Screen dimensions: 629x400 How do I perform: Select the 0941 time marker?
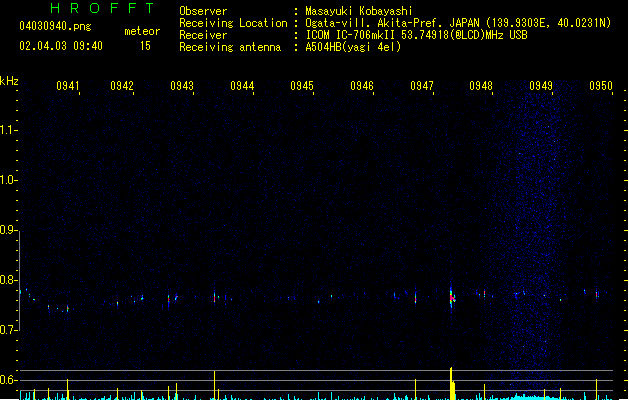[67, 85]
